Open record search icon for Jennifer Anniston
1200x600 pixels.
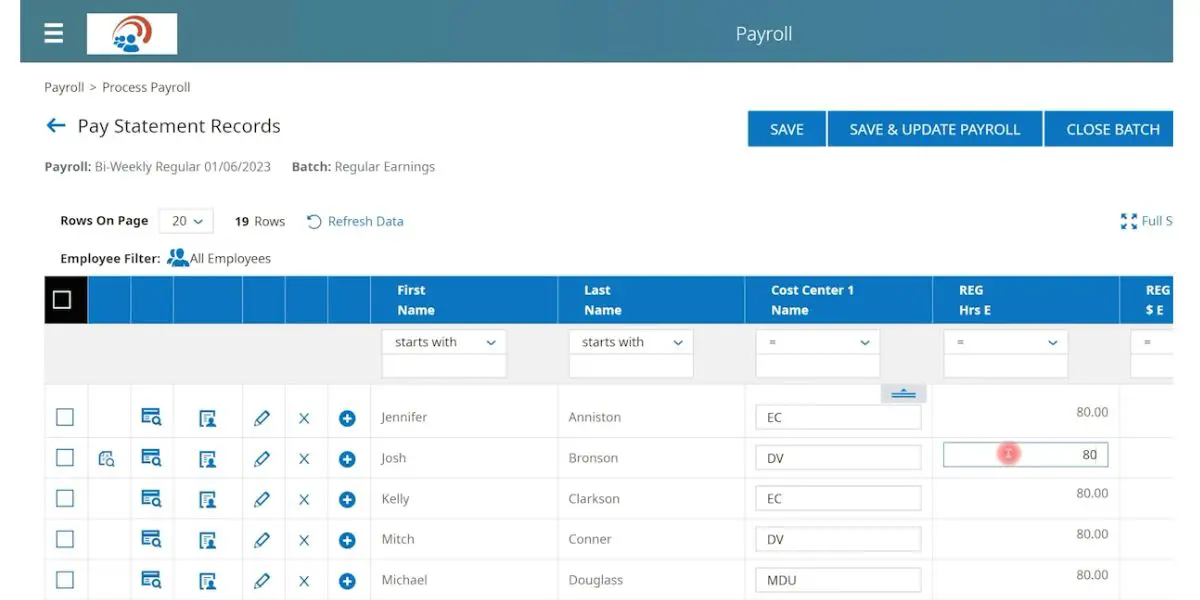pos(151,418)
